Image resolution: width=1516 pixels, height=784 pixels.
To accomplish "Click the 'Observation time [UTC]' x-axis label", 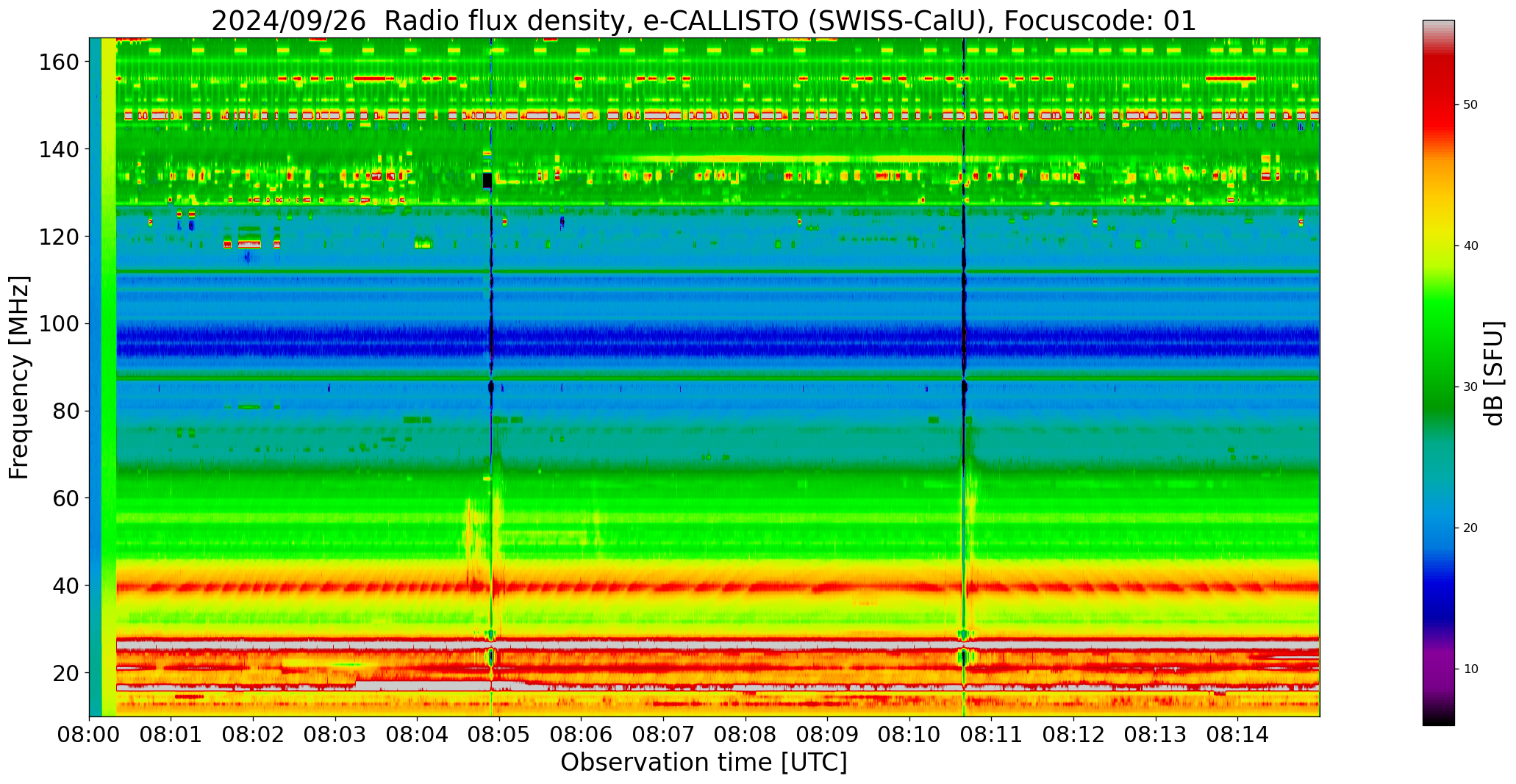I will click(704, 763).
